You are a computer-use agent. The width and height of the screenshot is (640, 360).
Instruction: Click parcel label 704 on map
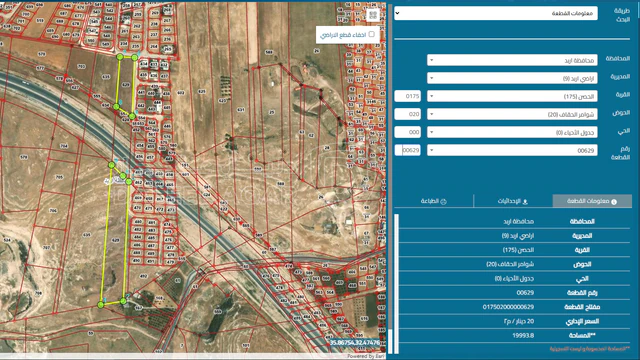pyautogui.click(x=64, y=146)
